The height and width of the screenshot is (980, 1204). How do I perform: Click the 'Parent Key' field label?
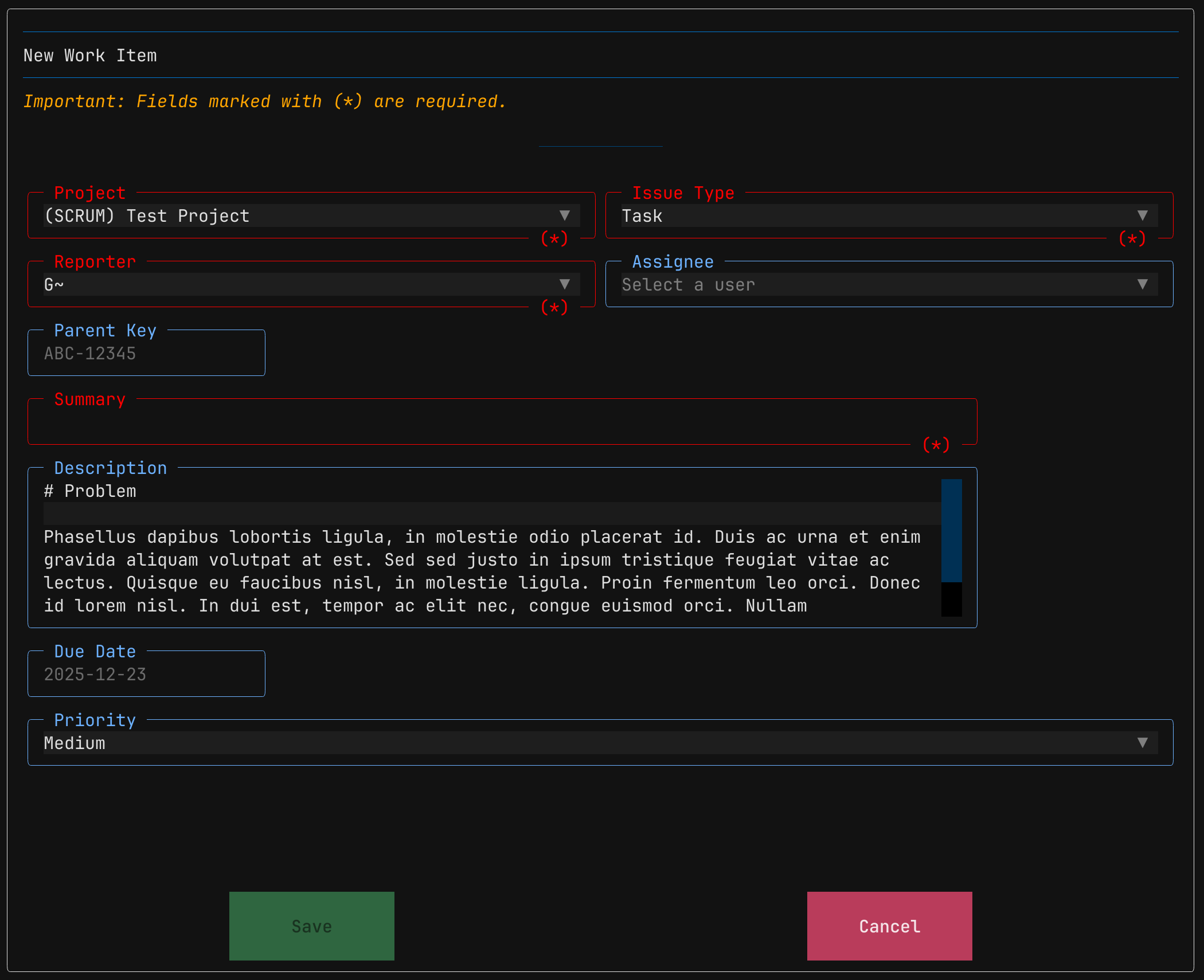105,330
